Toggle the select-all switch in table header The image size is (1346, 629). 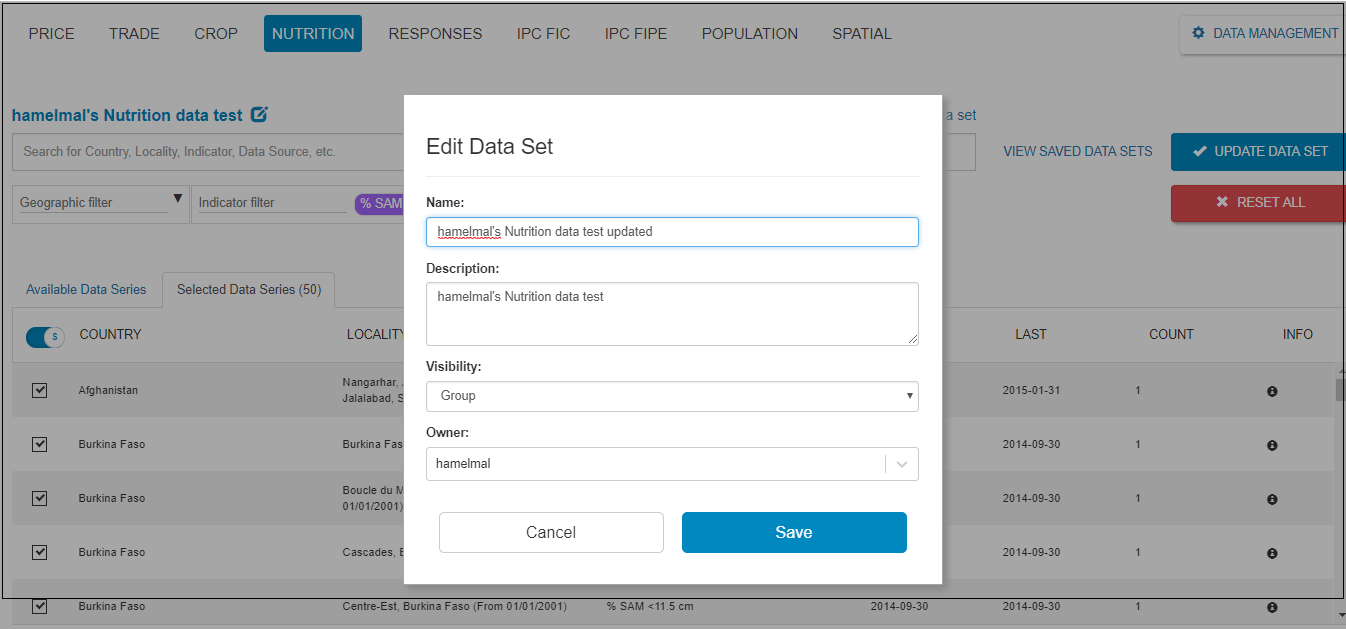pos(44,337)
